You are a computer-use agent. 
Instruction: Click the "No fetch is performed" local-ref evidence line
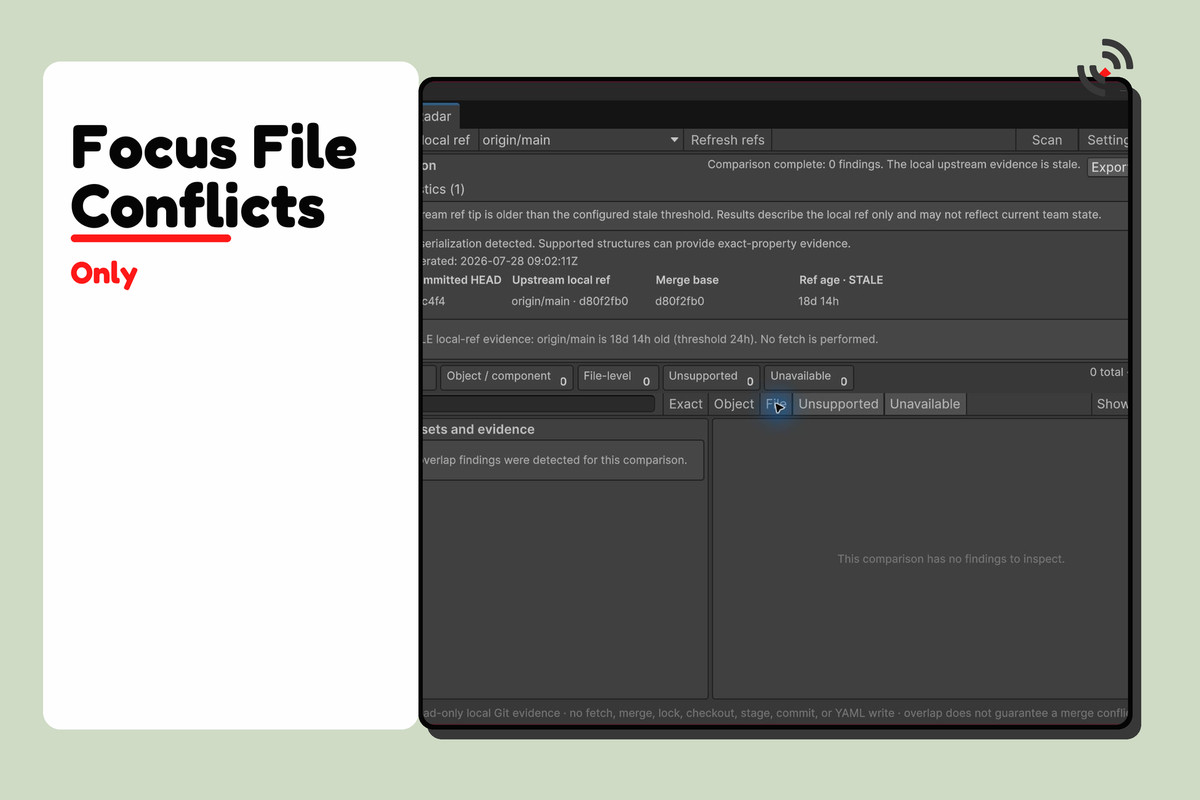point(649,339)
